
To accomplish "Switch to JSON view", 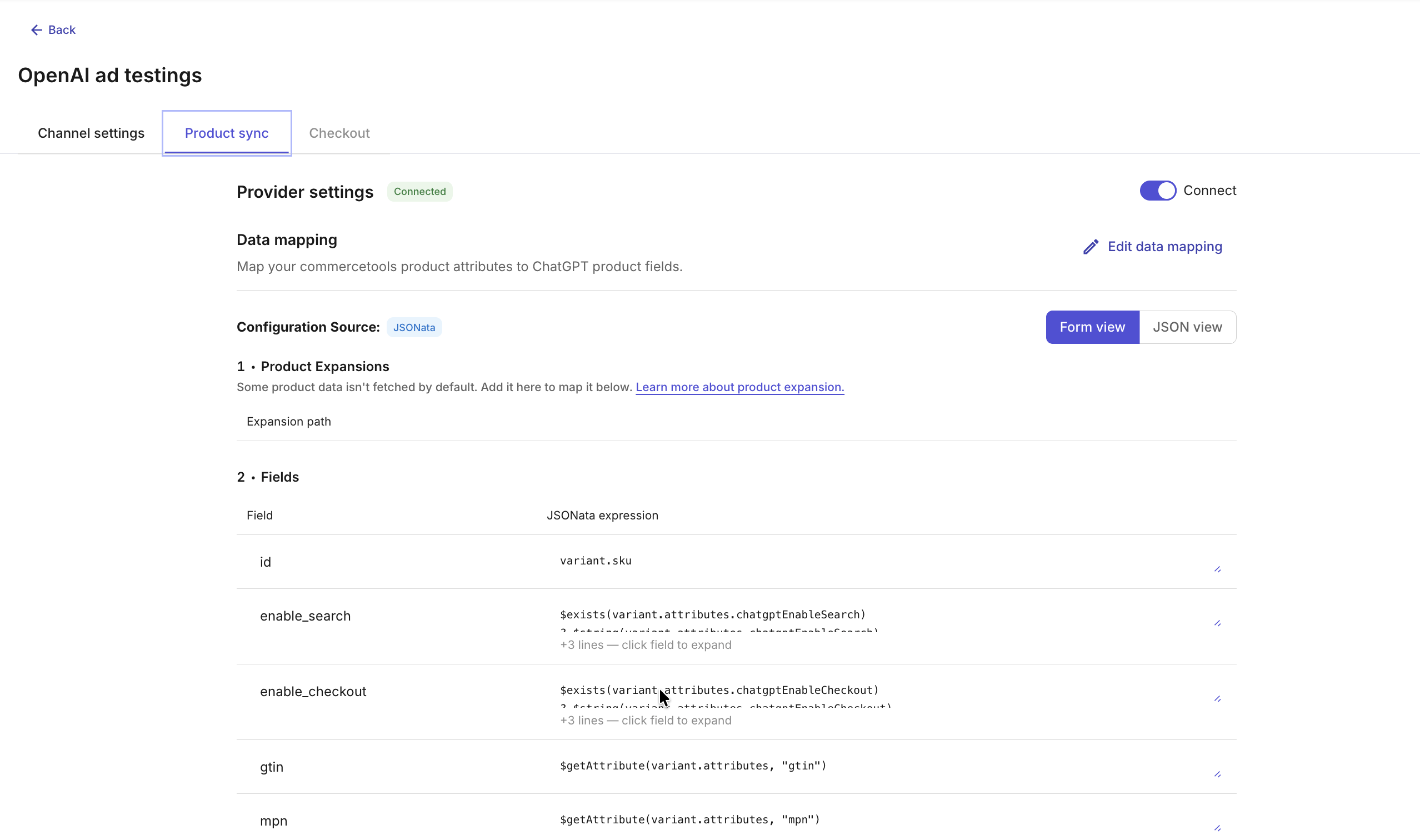I will [1187, 327].
